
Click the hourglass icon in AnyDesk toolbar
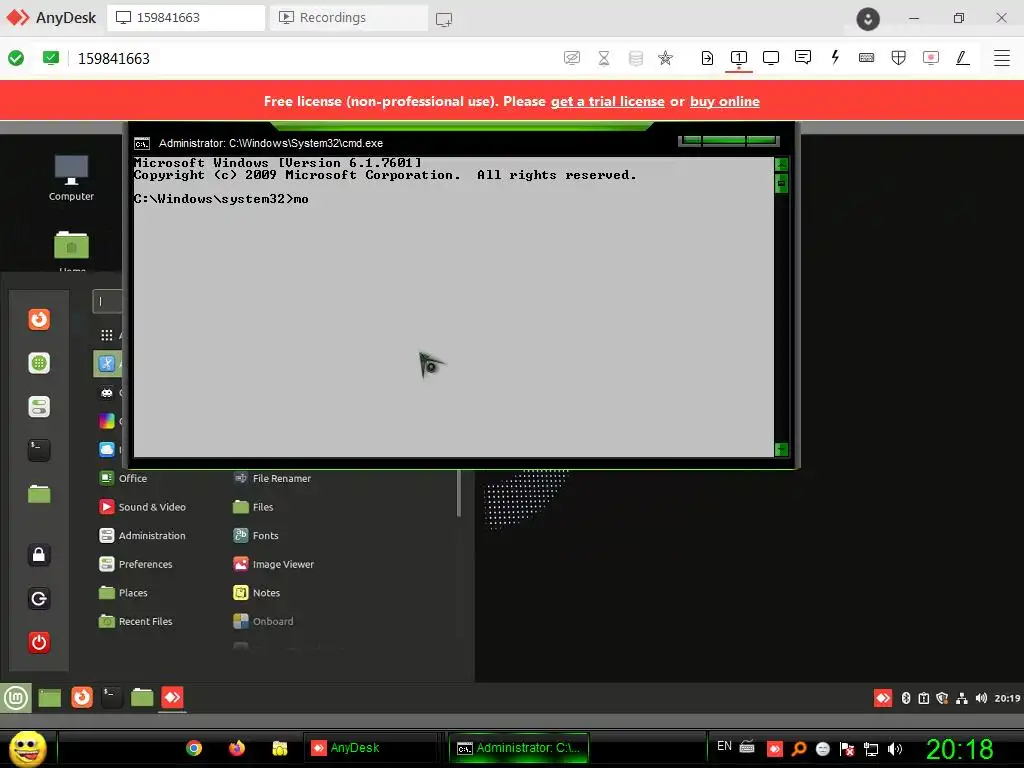(604, 58)
